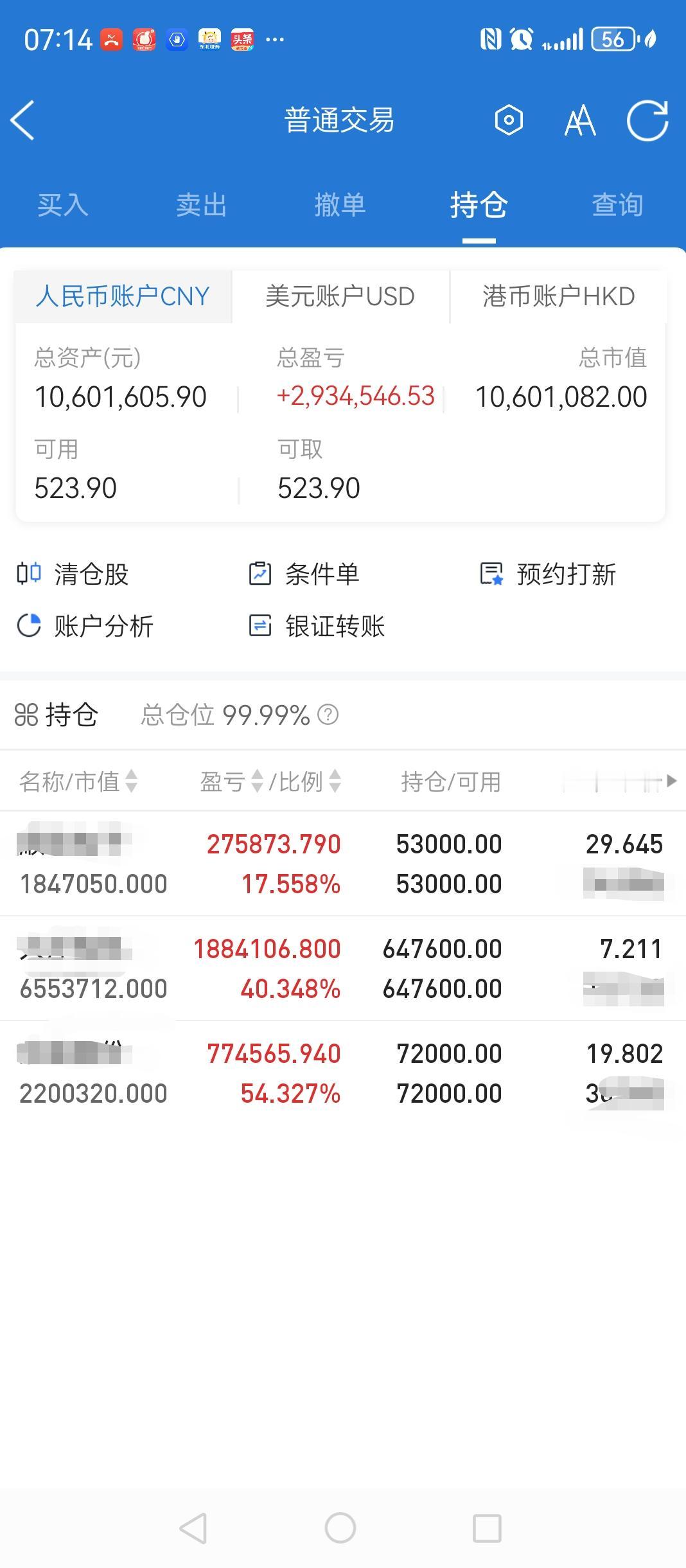The width and height of the screenshot is (686, 1568).
Task: Tap the Android back triangle button
Action: (193, 1528)
